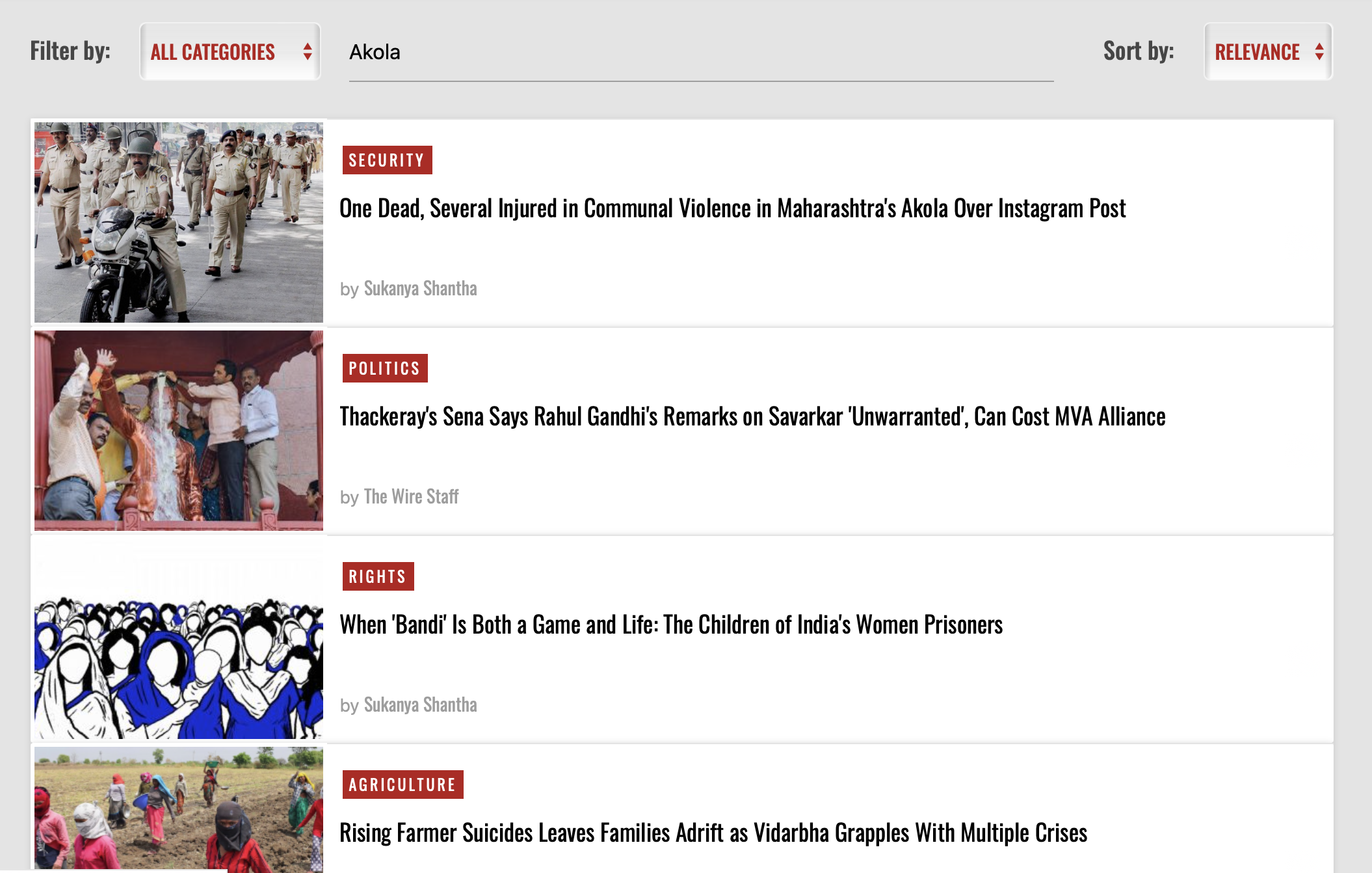This screenshot has height=873, width=1372.
Task: Click the blue women illustration thumbnail
Action: 179,639
